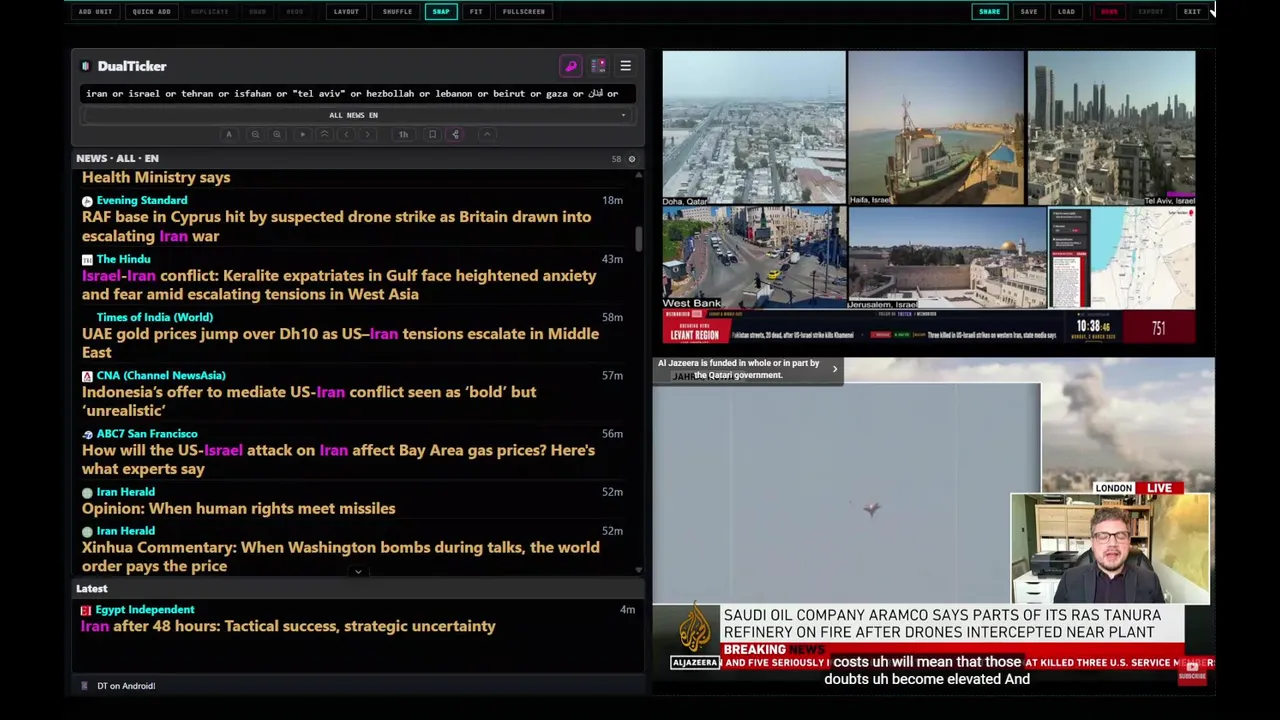Select the West Bank webcam feed

pos(754,258)
